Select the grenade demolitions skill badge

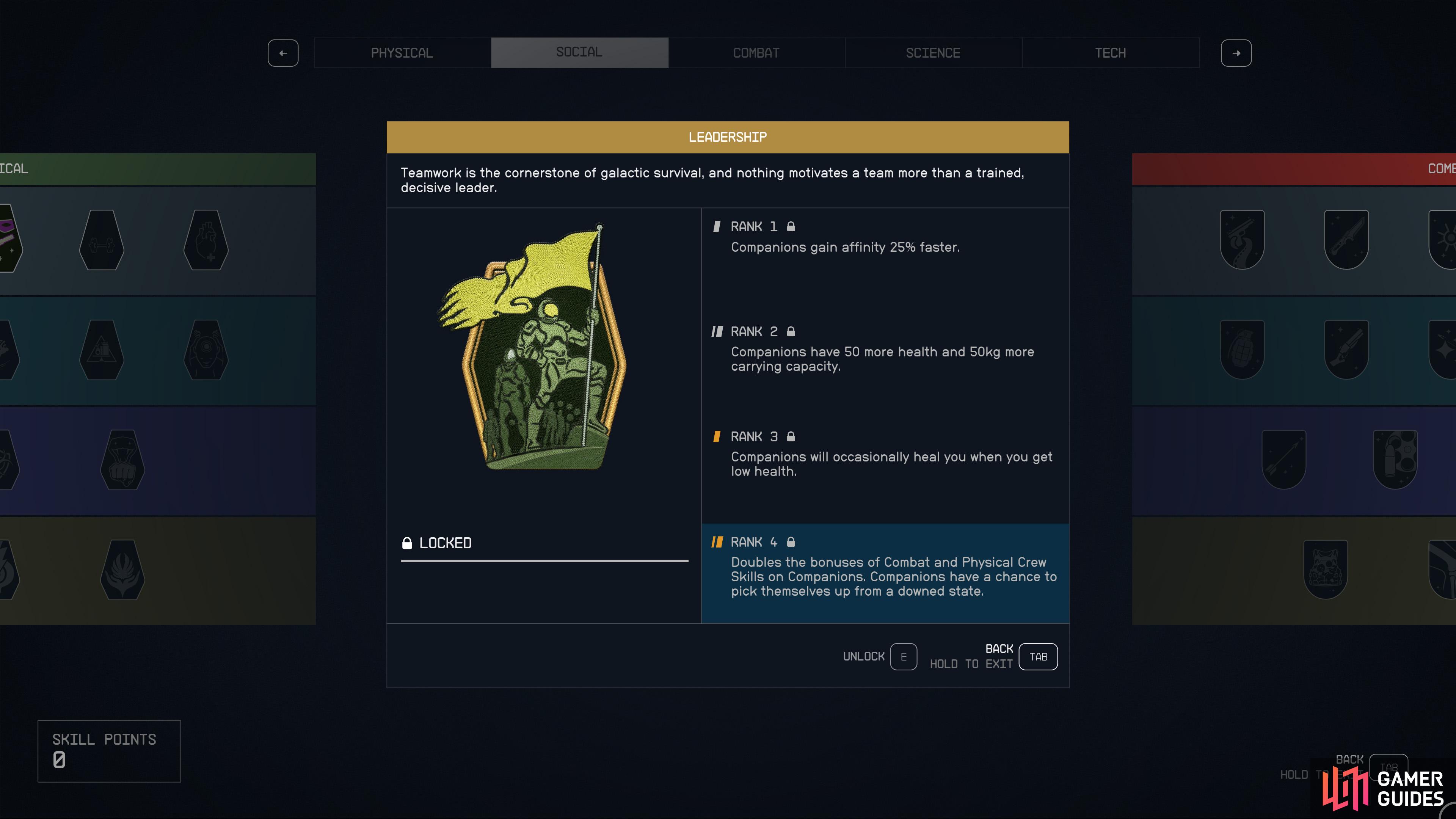pyautogui.click(x=1242, y=349)
